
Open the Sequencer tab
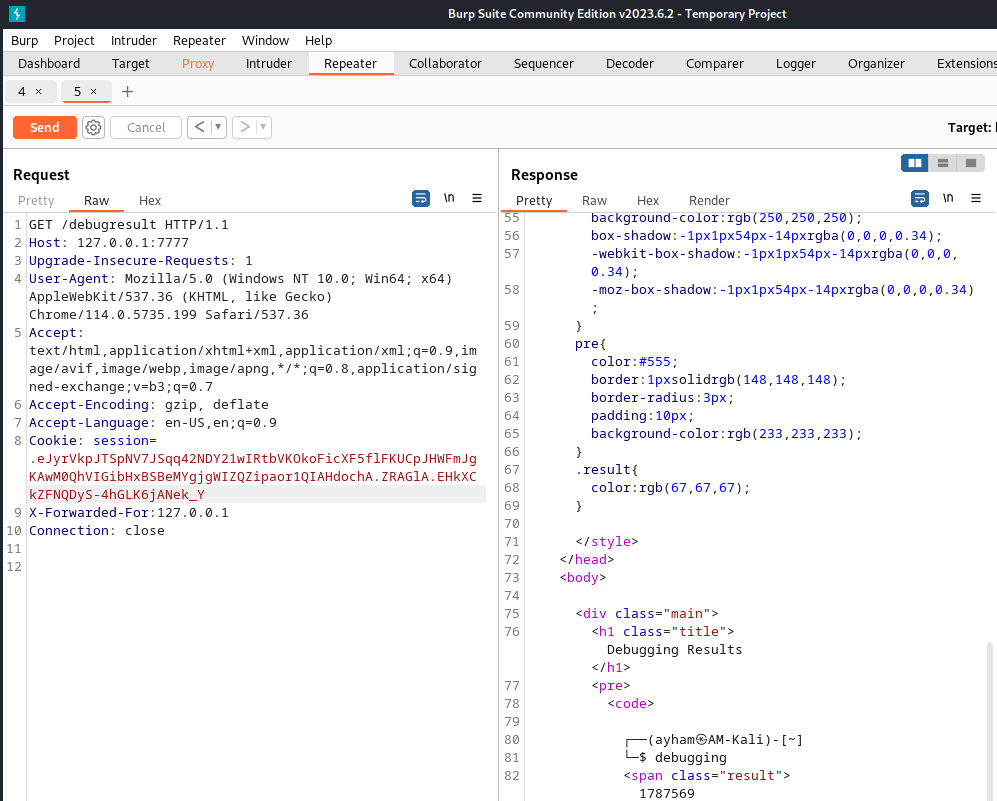tap(544, 64)
